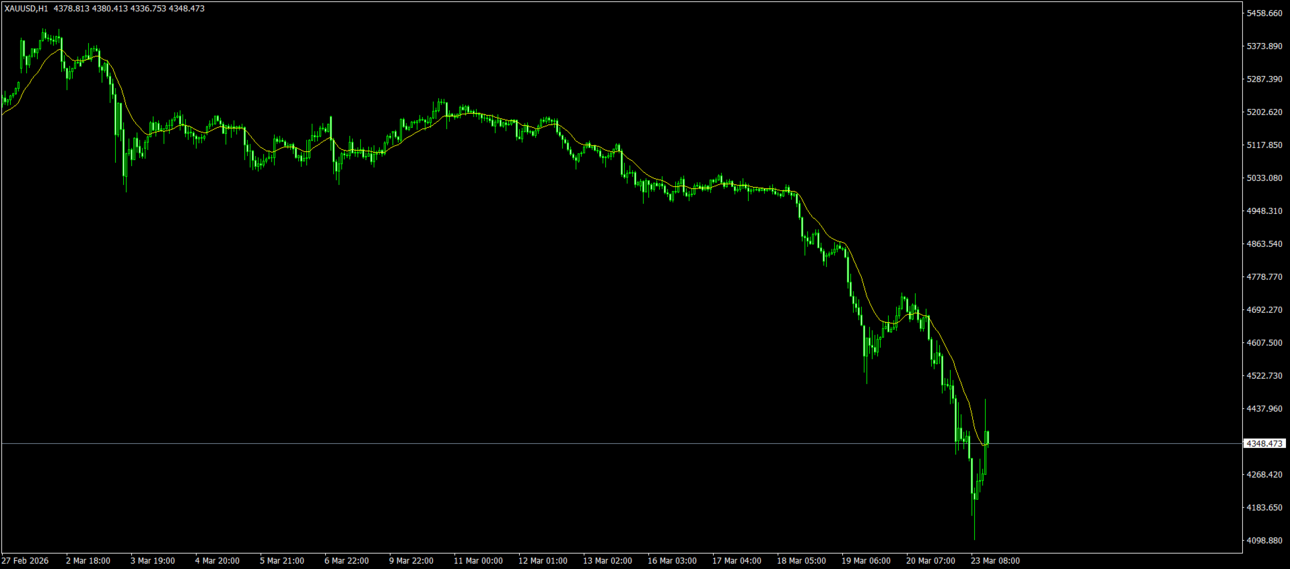1290x569 pixels.
Task: Click the 4183.650 price axis label
Action: pos(1265,508)
